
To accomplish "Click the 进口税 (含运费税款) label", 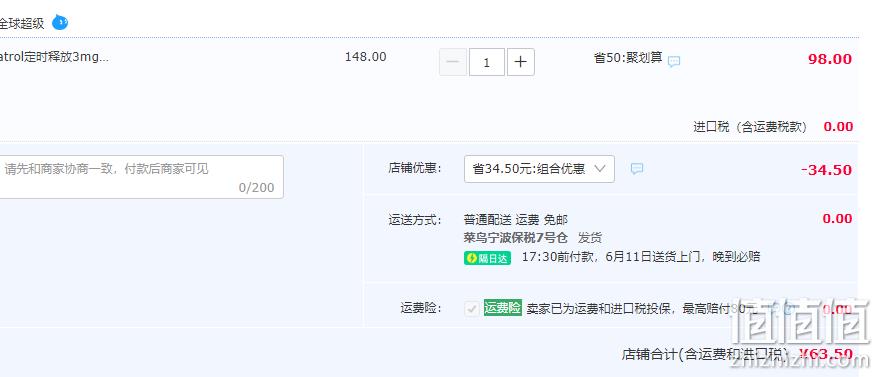I will click(x=750, y=127).
